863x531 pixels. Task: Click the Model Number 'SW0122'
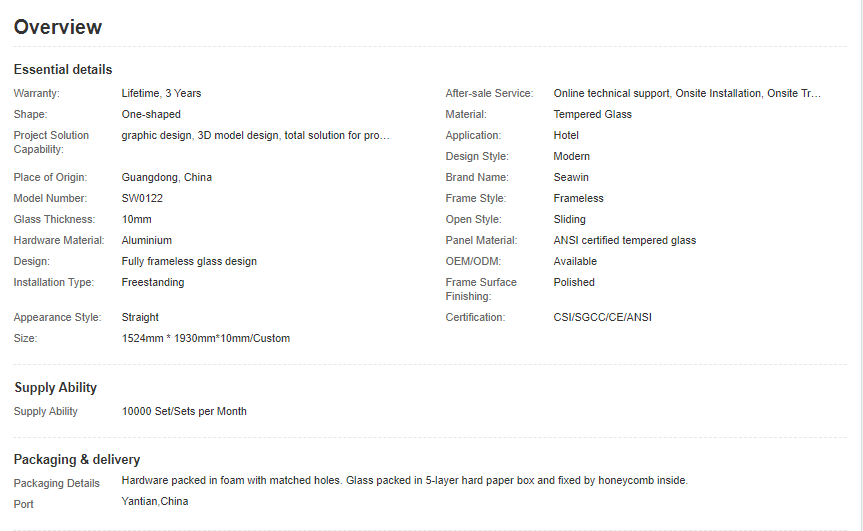[142, 198]
